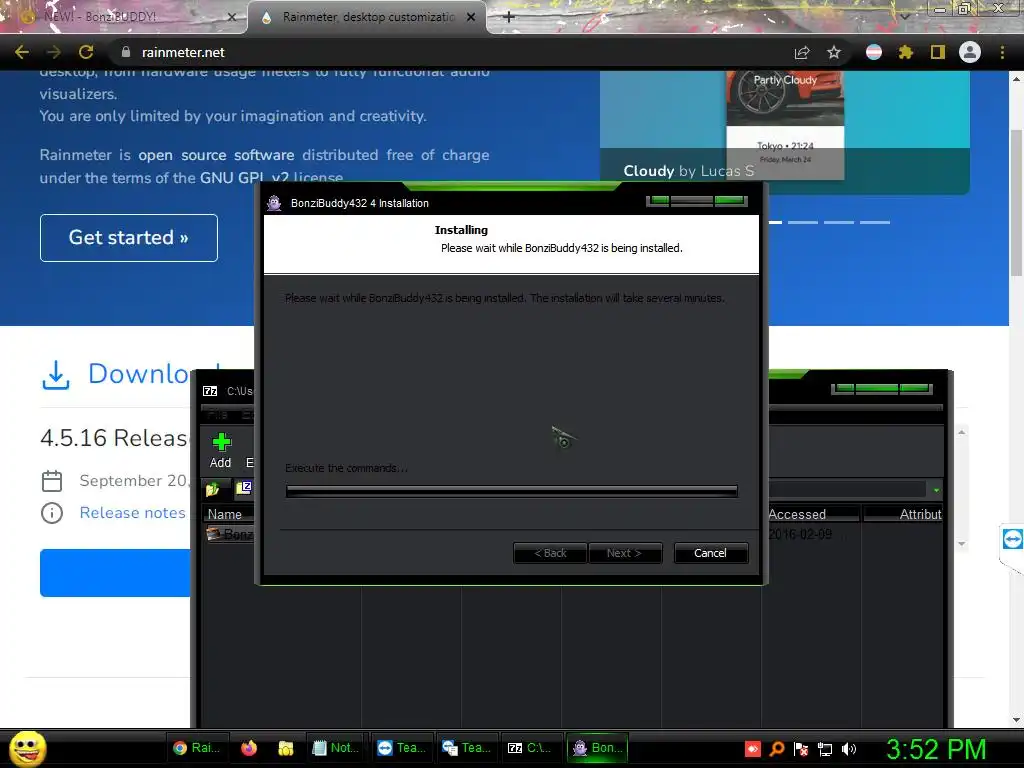Image resolution: width=1024 pixels, height=768 pixels.
Task: Click the Attributes column header in 7-Zip
Action: click(x=904, y=514)
